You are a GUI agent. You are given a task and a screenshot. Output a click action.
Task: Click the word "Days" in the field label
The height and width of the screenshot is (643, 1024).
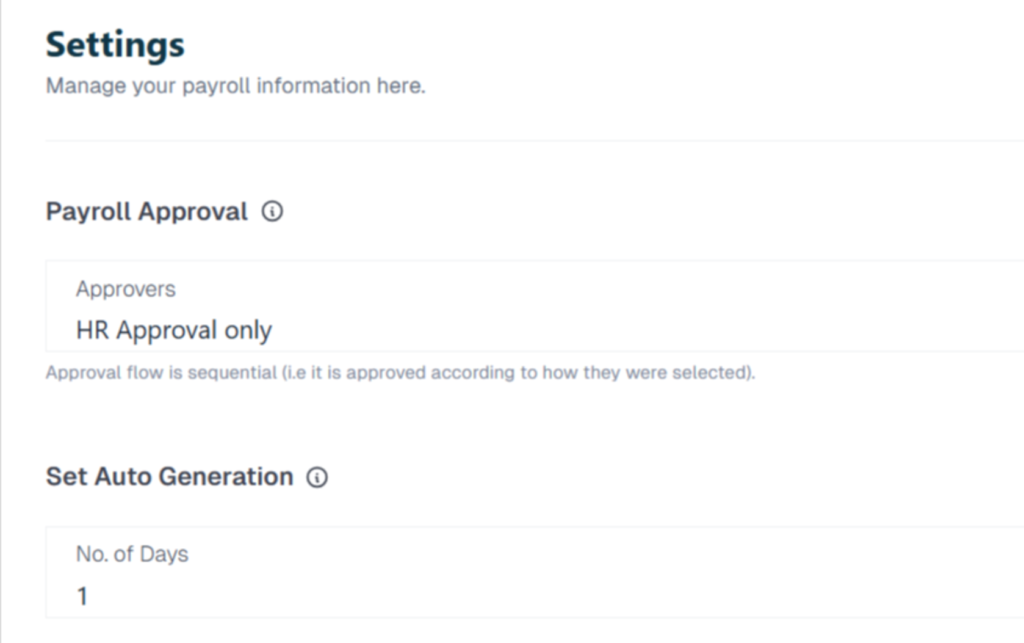tap(165, 554)
